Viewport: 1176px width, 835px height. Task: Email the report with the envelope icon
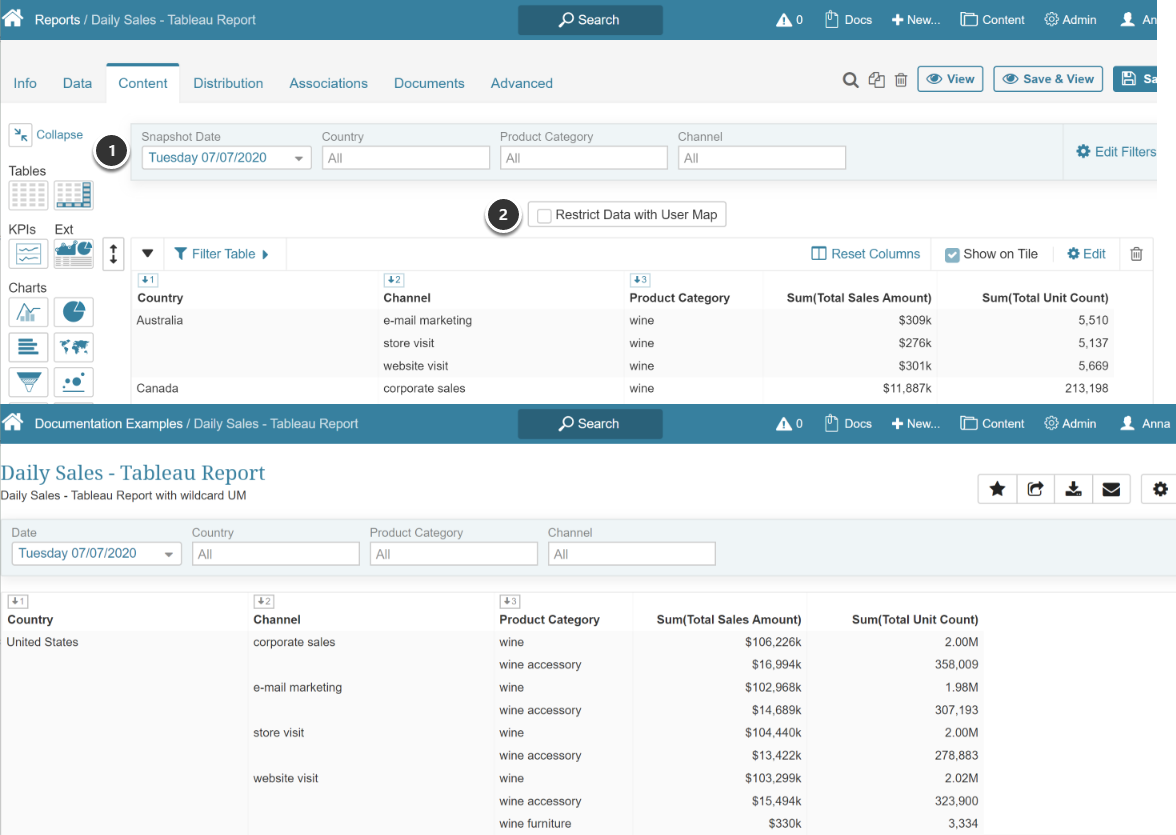[1111, 489]
